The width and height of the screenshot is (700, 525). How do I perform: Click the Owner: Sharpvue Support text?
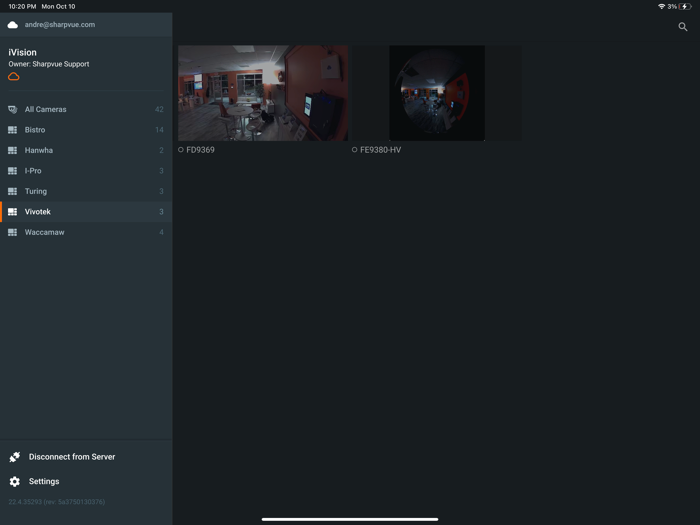point(49,64)
